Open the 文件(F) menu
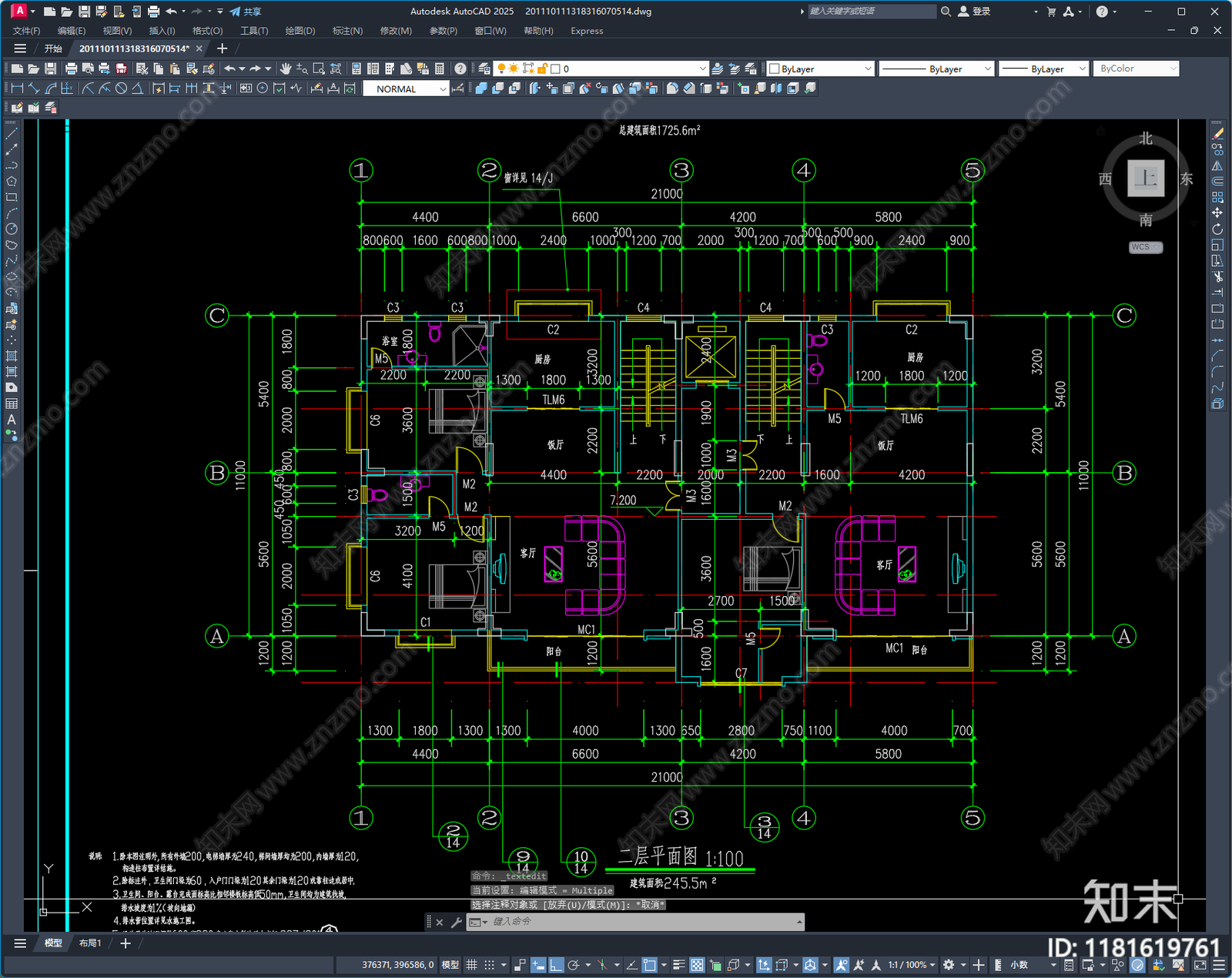 tap(26, 31)
